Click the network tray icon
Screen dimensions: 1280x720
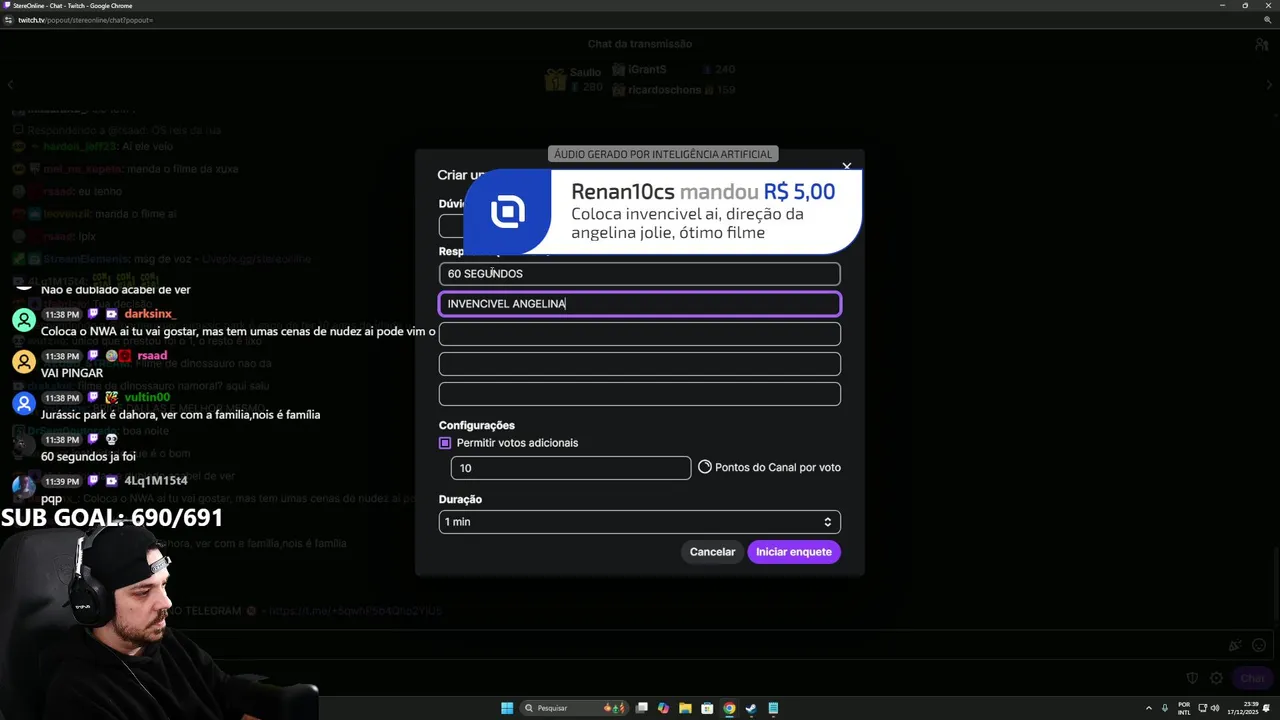(x=1202, y=708)
